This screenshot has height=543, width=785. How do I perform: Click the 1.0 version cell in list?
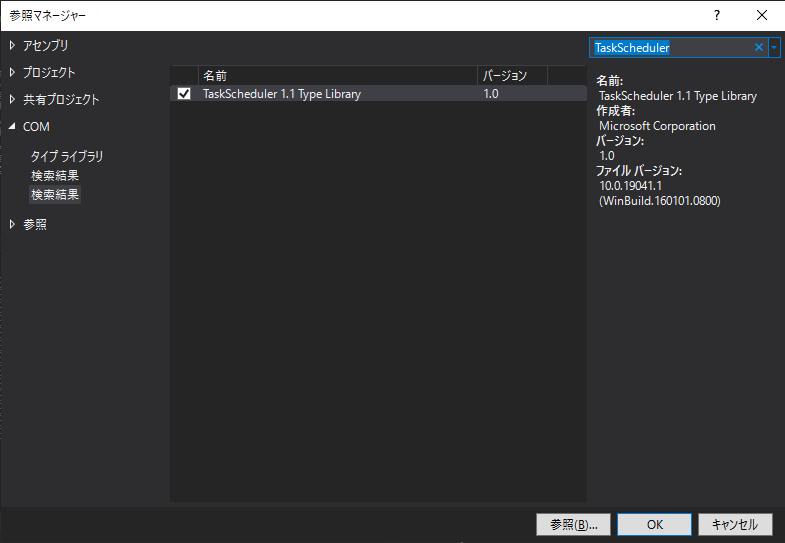click(491, 94)
